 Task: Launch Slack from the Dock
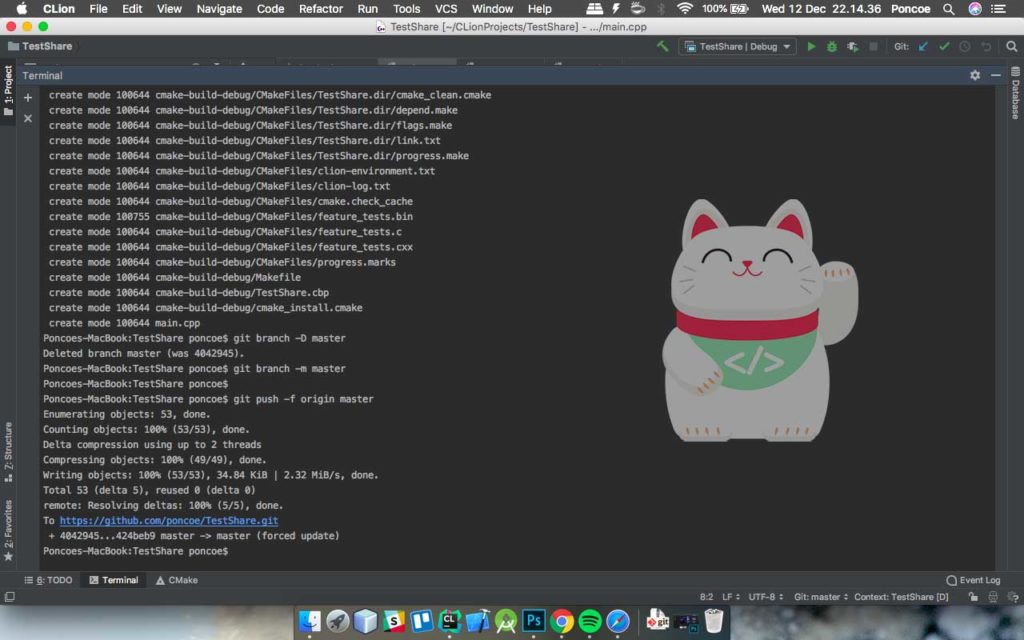tap(394, 621)
